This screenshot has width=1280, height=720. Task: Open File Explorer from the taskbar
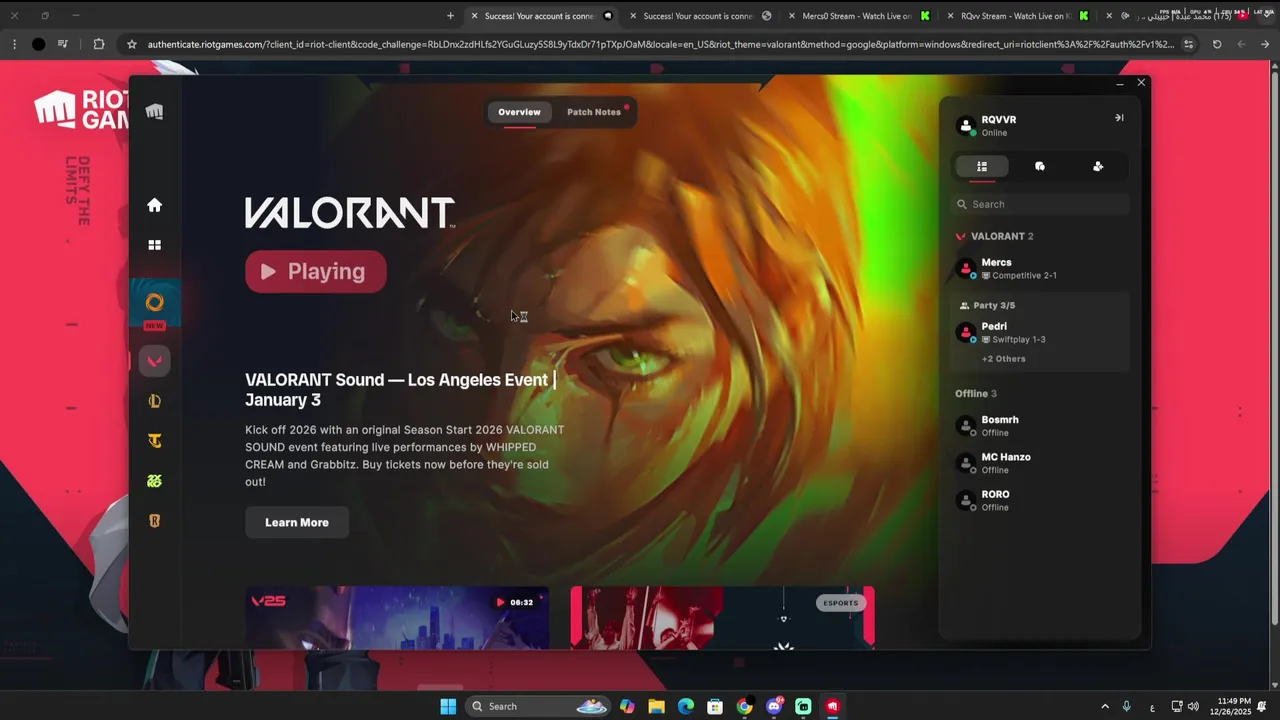click(656, 707)
